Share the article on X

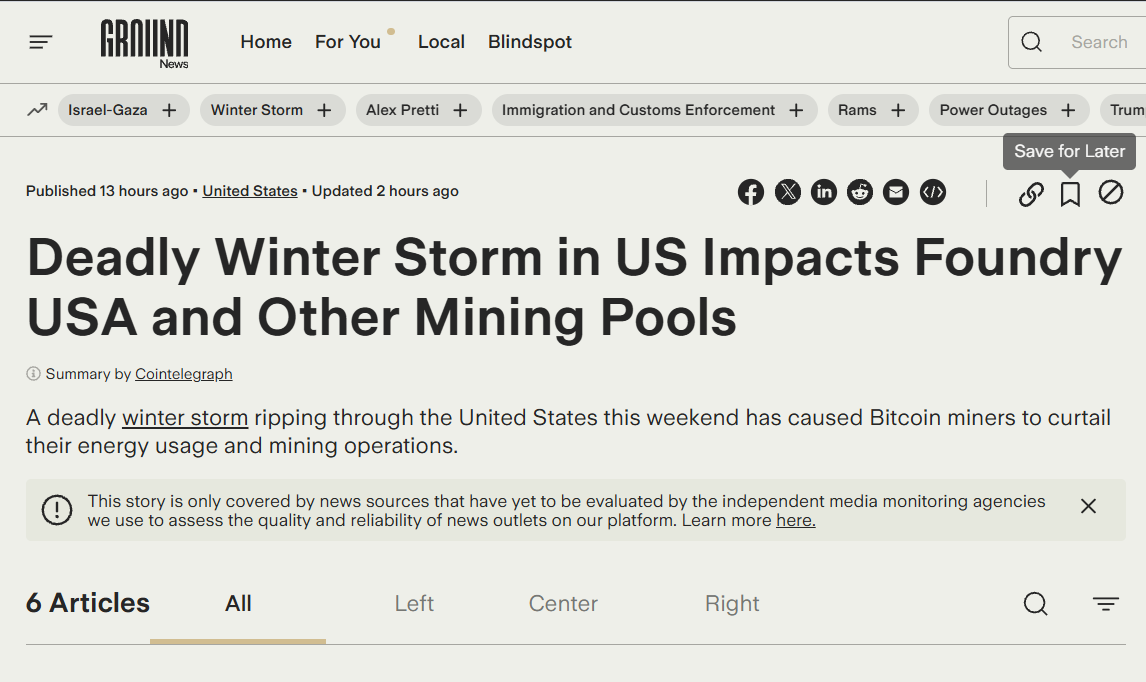click(788, 192)
